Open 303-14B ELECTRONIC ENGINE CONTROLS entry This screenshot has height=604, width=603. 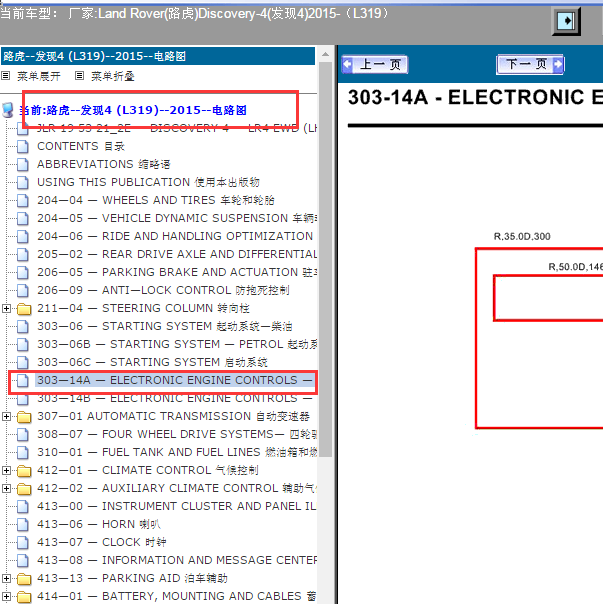pyautogui.click(x=175, y=398)
